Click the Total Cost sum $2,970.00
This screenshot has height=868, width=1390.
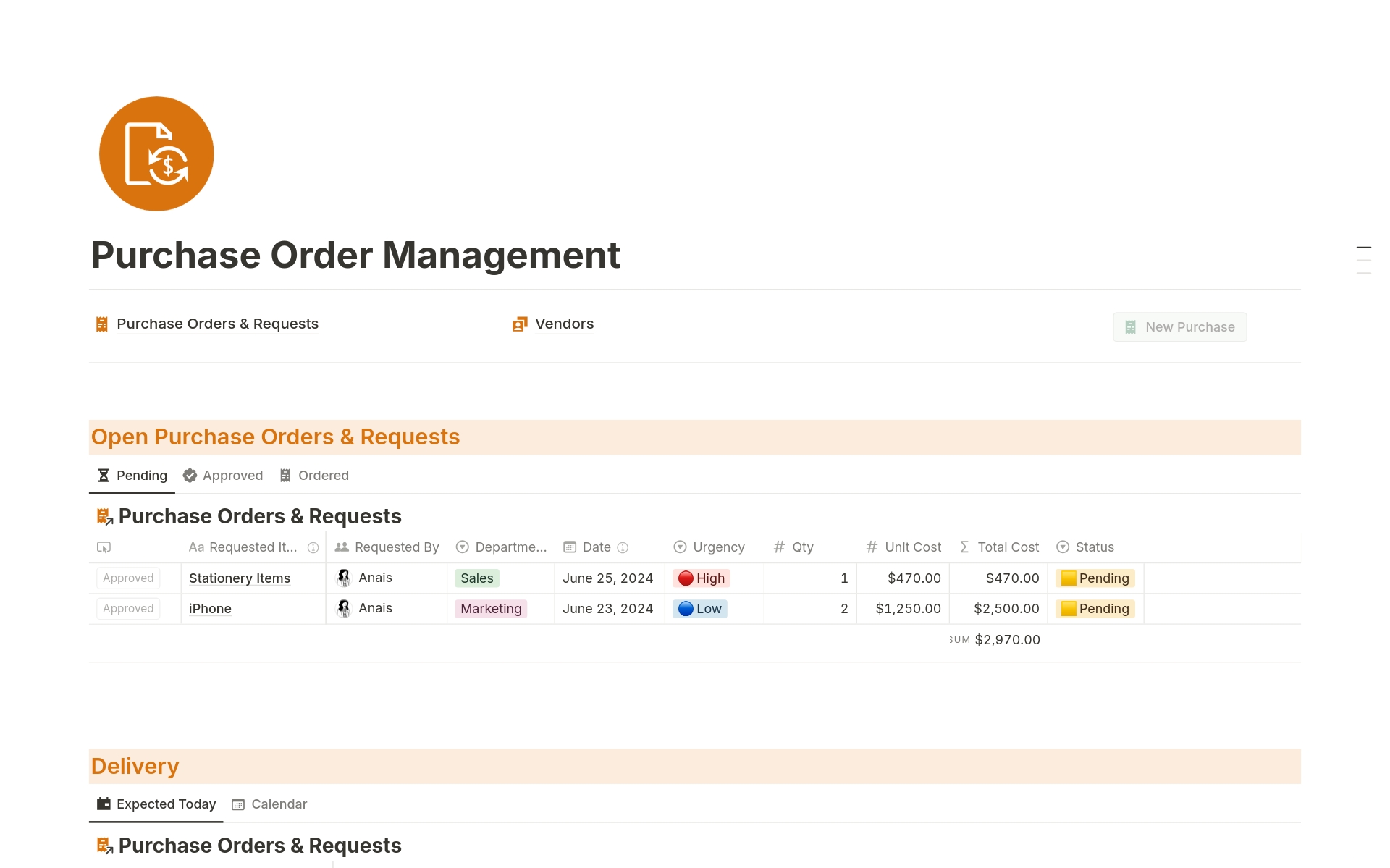point(1006,640)
